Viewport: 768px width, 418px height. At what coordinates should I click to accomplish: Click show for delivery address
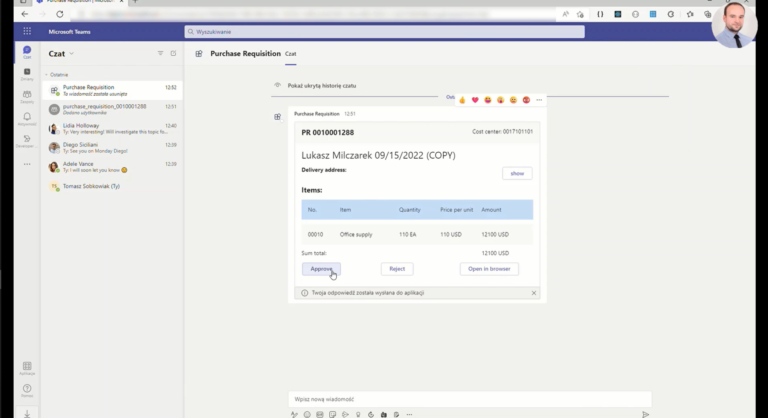coord(517,173)
